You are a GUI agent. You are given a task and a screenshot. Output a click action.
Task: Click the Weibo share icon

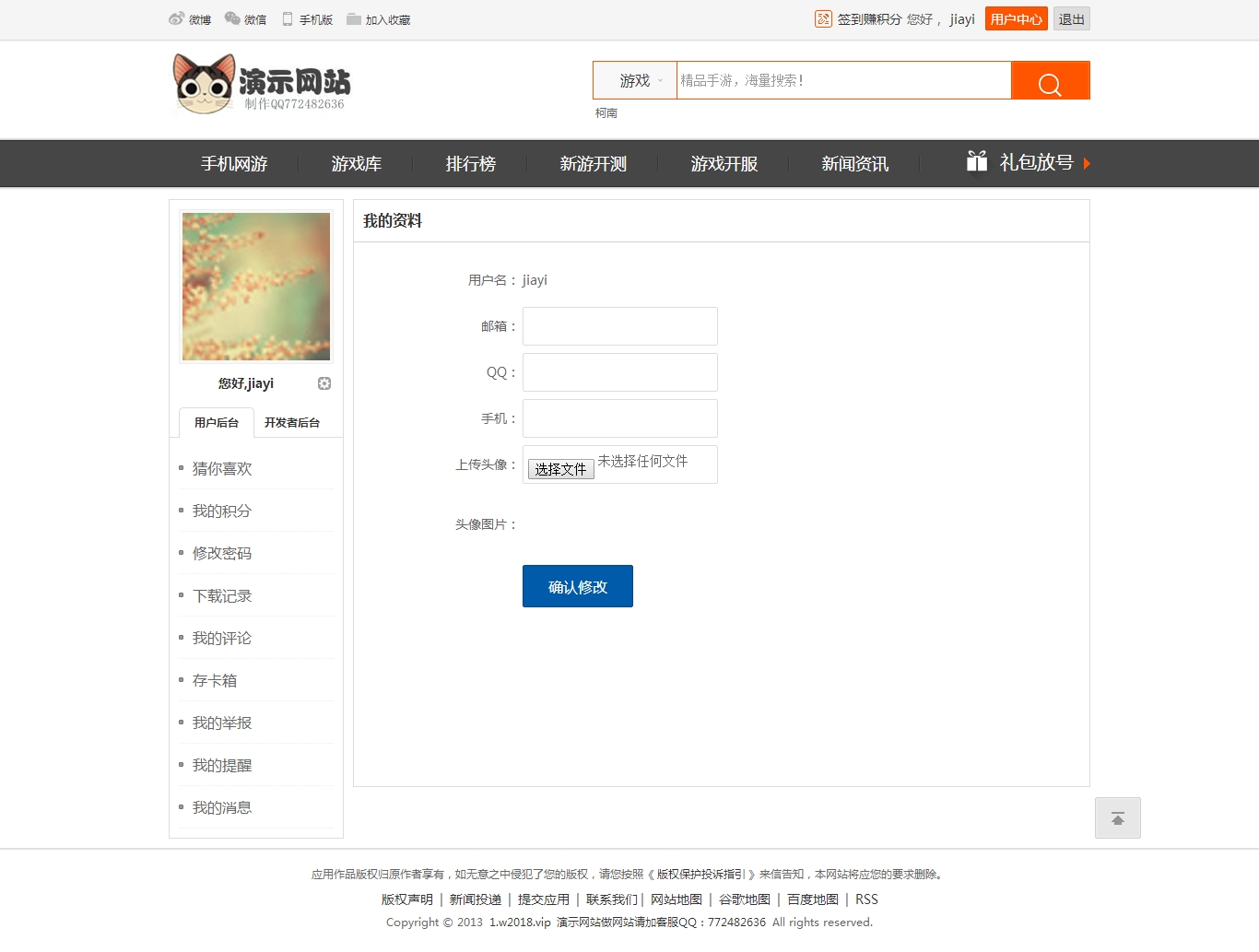click(x=177, y=18)
